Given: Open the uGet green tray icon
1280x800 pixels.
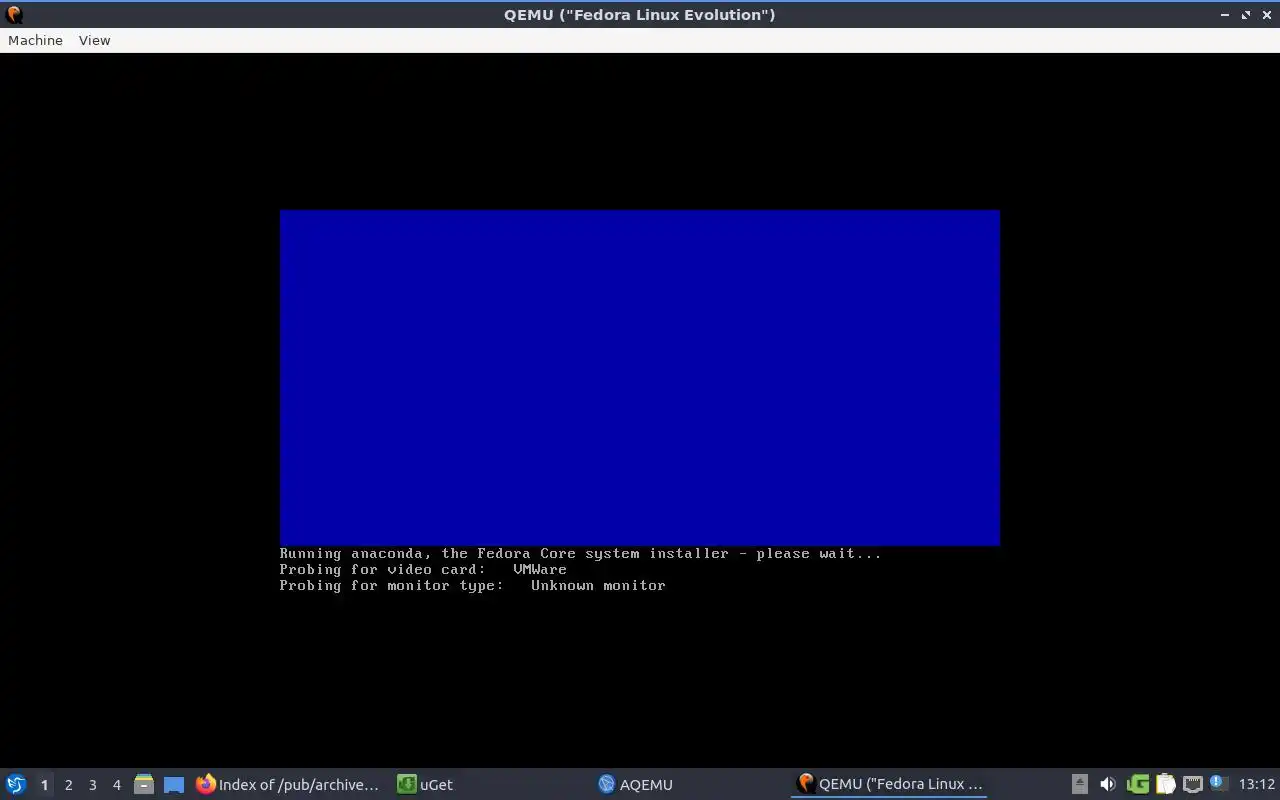Looking at the screenshot, I should (1138, 784).
